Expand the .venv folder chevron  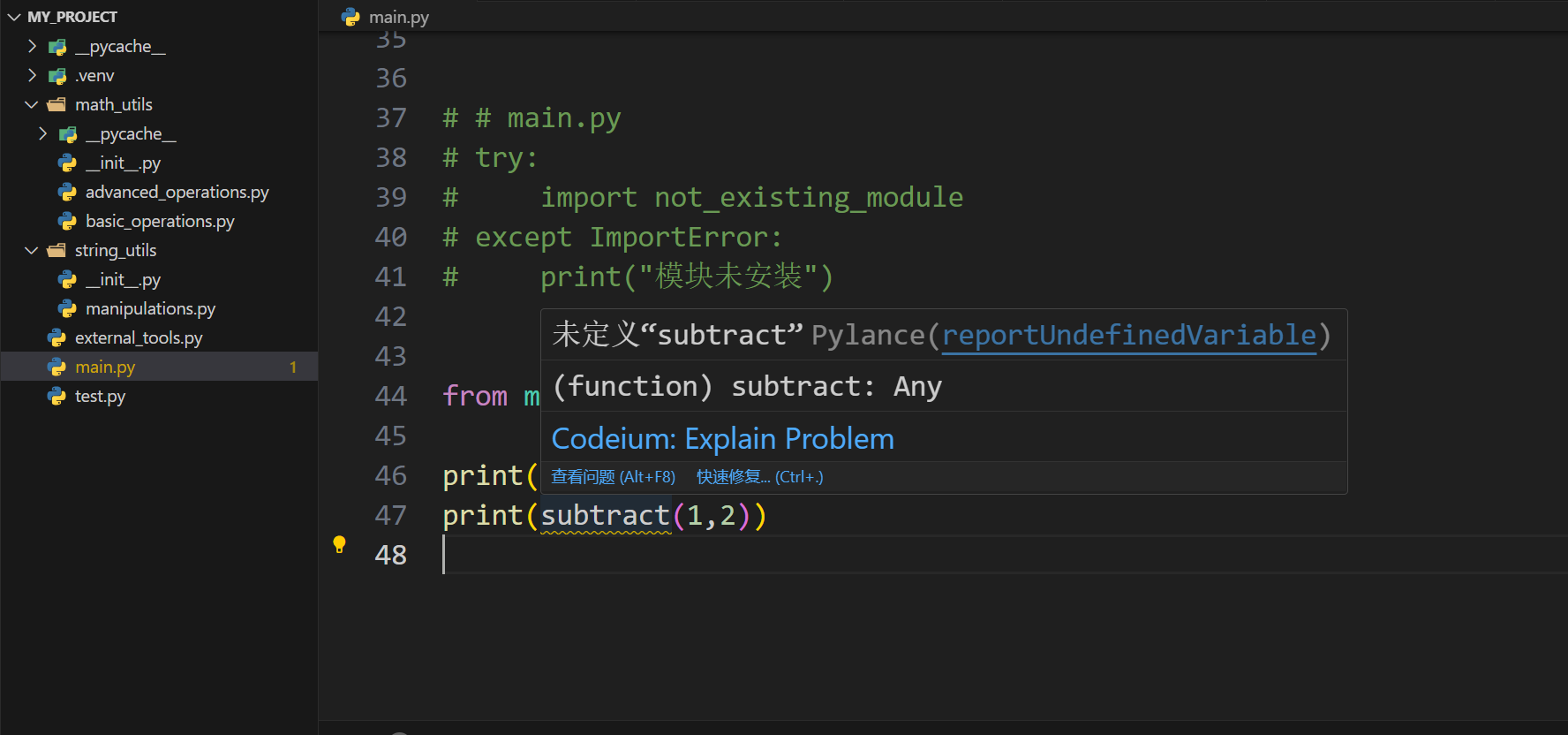pos(32,75)
